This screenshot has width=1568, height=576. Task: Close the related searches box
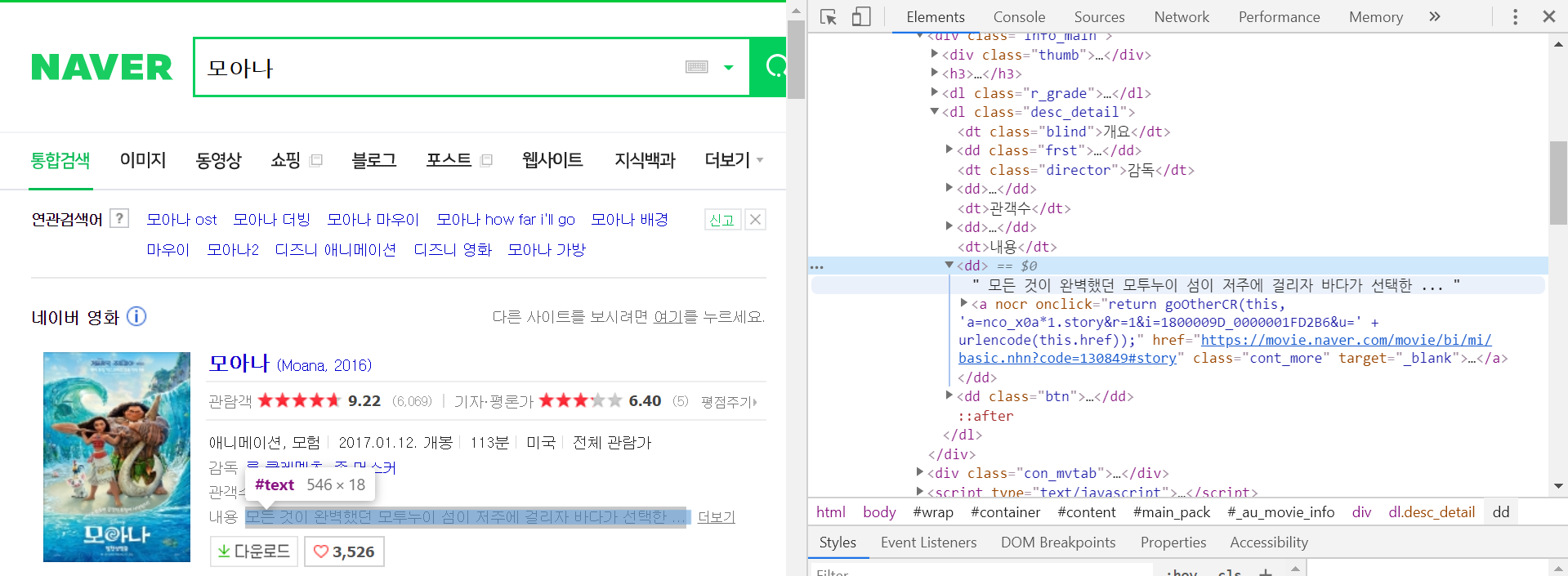[x=755, y=219]
